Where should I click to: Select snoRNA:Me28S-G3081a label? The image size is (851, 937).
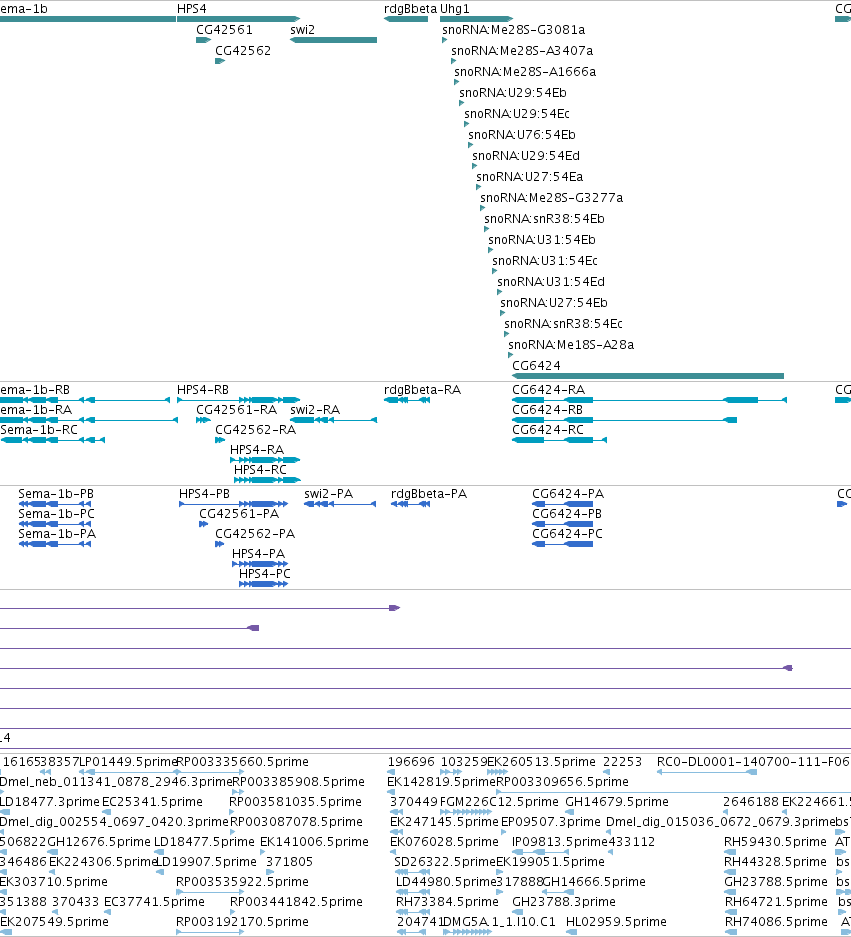click(513, 30)
